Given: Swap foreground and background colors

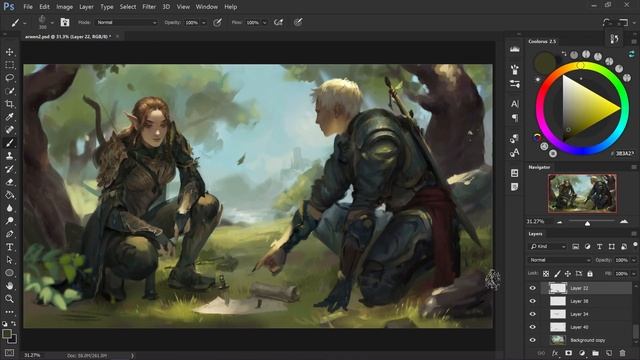Looking at the screenshot, I should tap(13, 324).
